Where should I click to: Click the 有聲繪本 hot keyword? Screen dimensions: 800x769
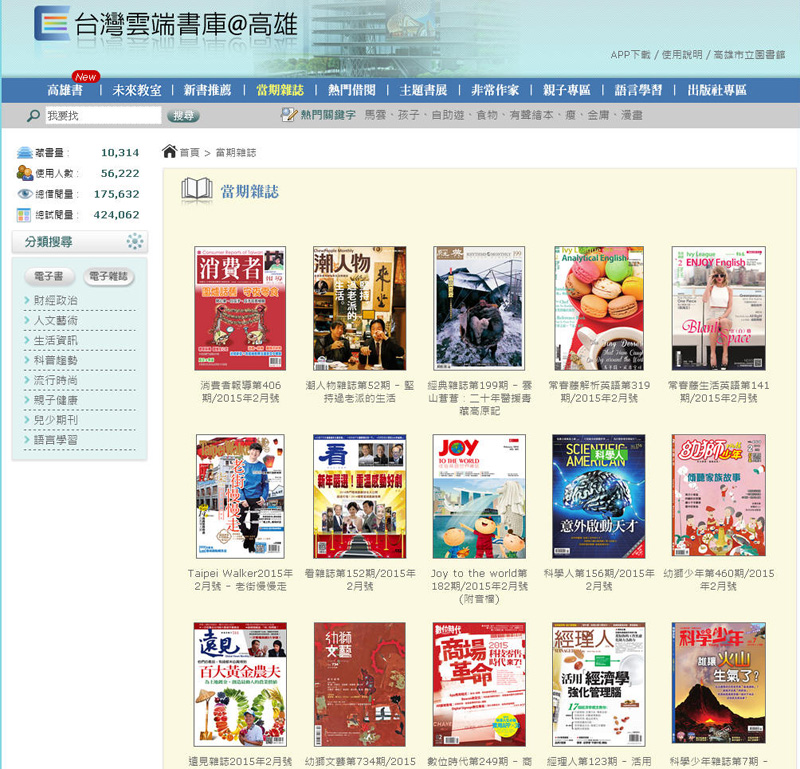pyautogui.click(x=531, y=115)
